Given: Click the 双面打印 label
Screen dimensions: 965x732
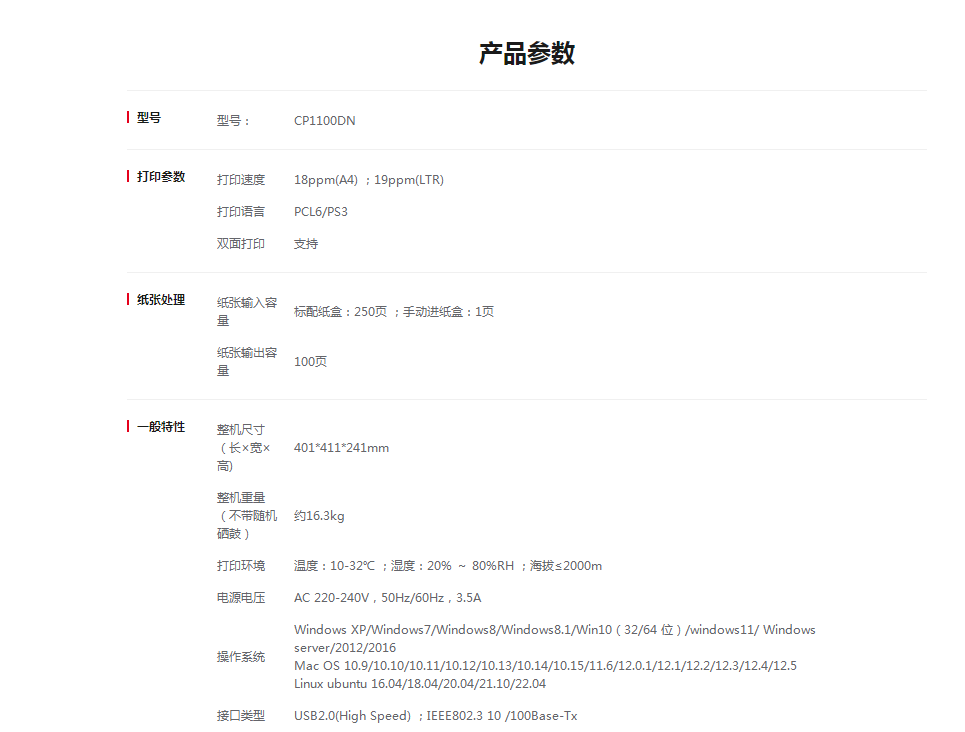Looking at the screenshot, I should tap(241, 244).
